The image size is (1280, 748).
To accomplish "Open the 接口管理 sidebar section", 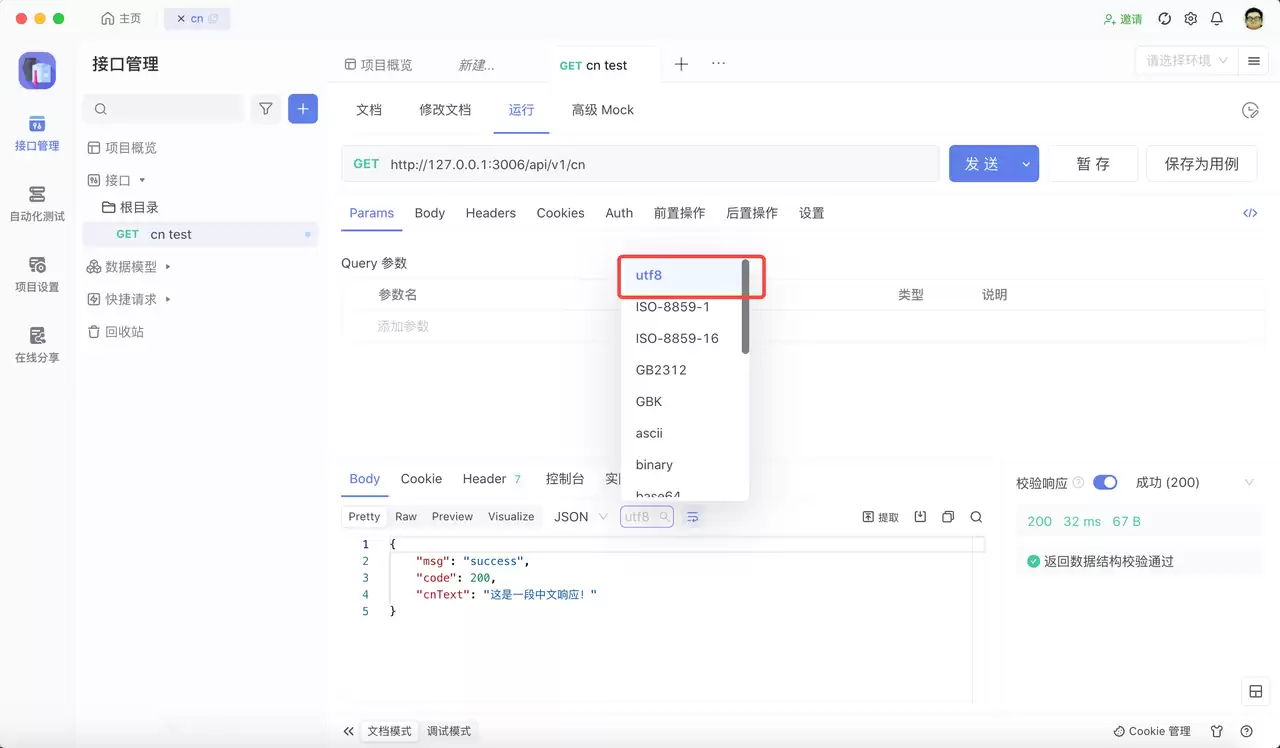I will pos(37,134).
